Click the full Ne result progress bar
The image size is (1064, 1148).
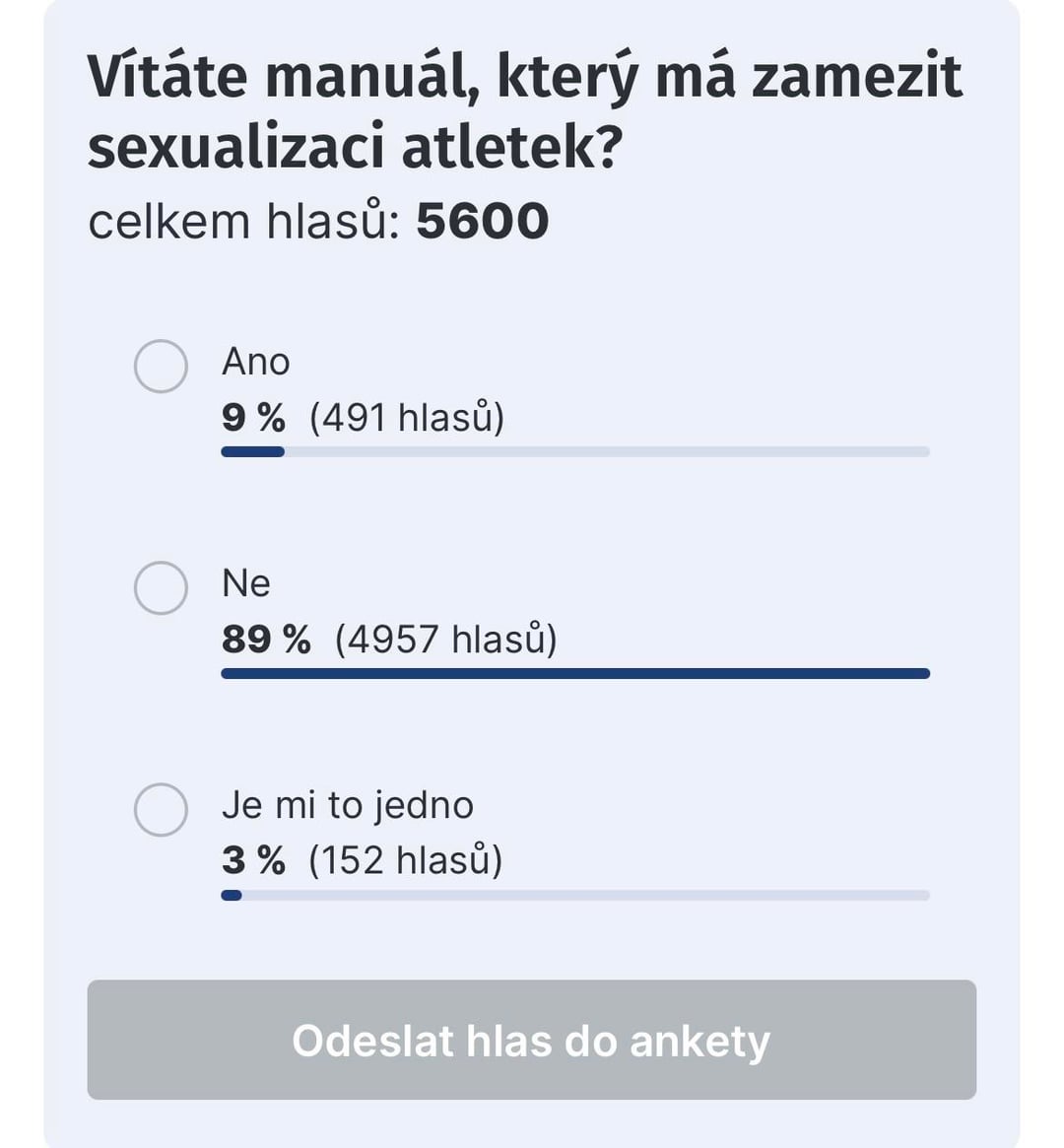click(575, 674)
